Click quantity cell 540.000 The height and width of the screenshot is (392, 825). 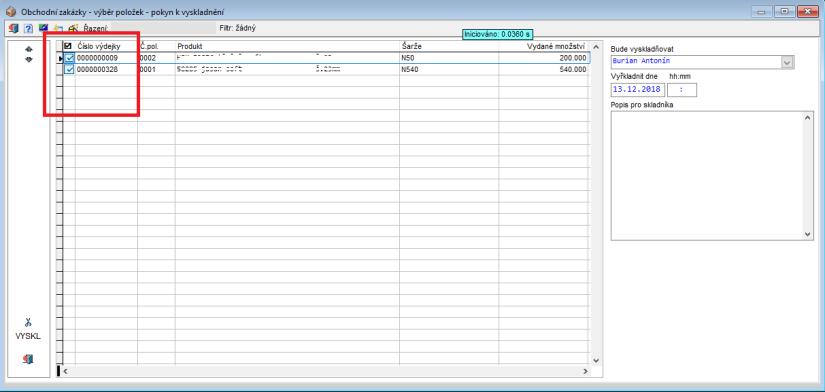click(544, 69)
